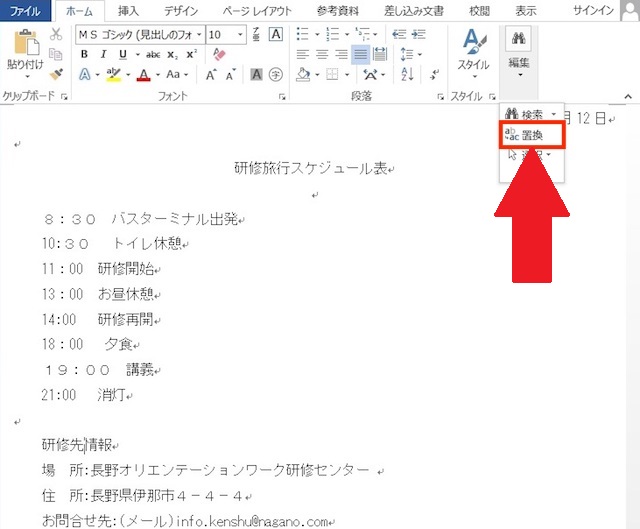Toggle Italic formatting
This screenshot has width=640, height=529.
(103, 54)
